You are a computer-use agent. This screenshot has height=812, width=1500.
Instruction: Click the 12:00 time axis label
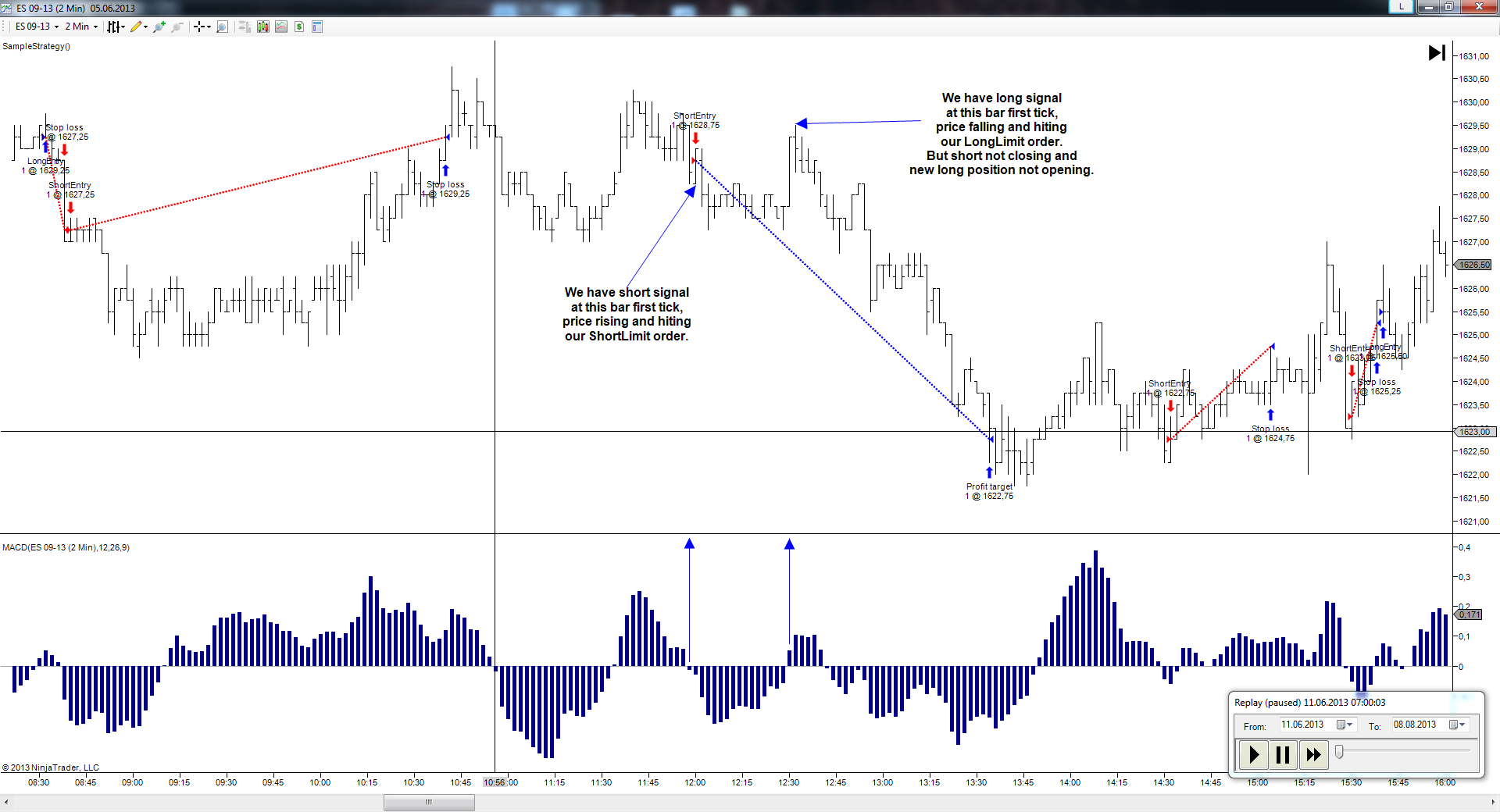pos(695,782)
